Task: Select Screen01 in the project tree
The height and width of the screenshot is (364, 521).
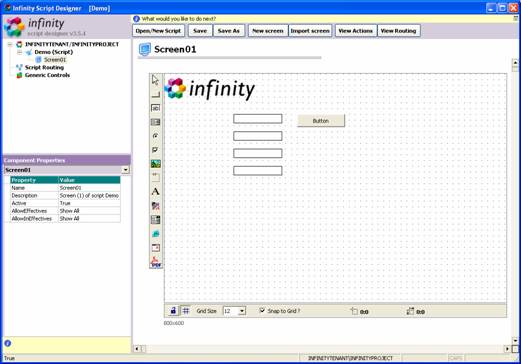Action: click(55, 60)
